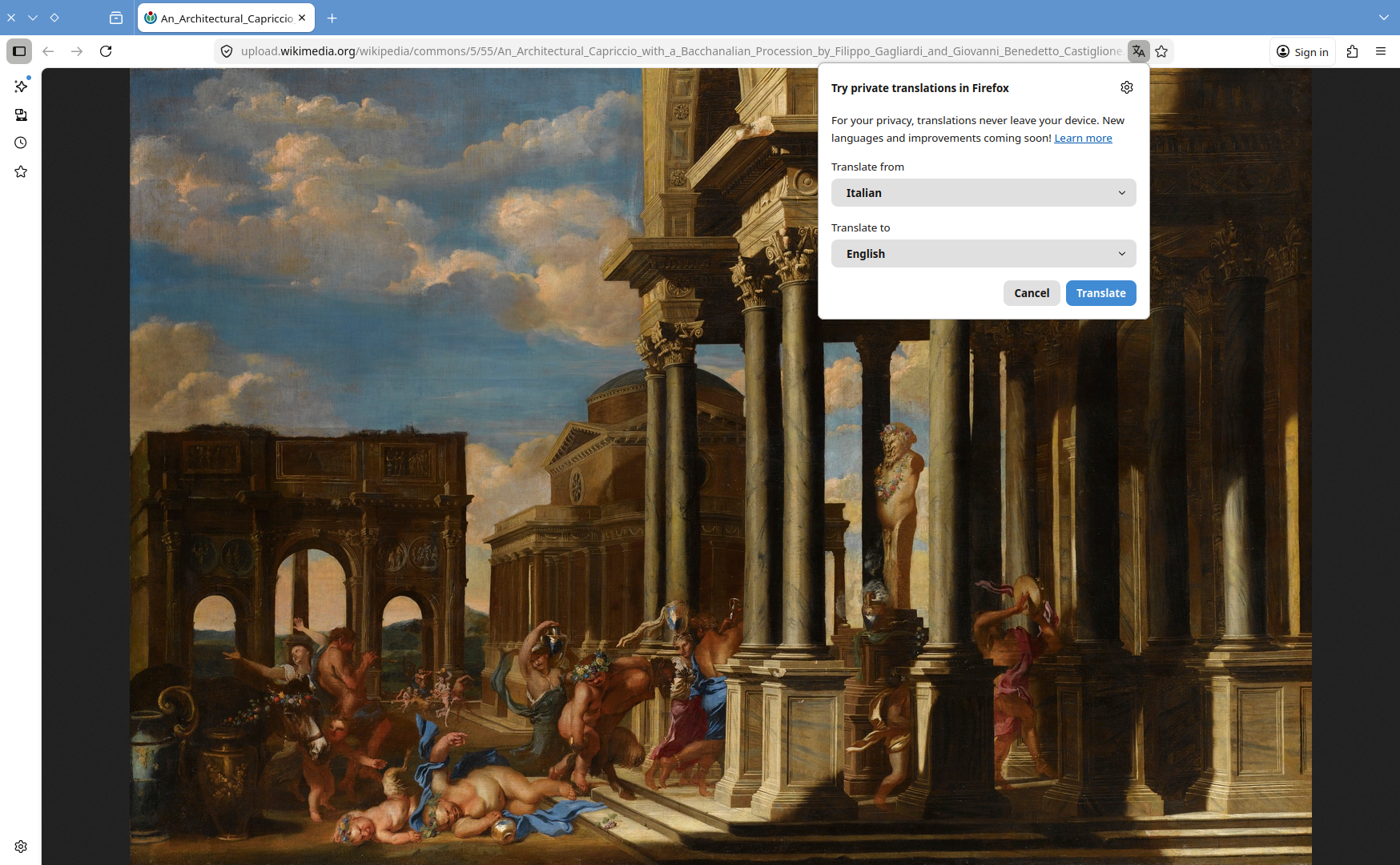Screen dimensions: 1400x865
Task: Open translation settings gear in the popup
Action: (1126, 87)
